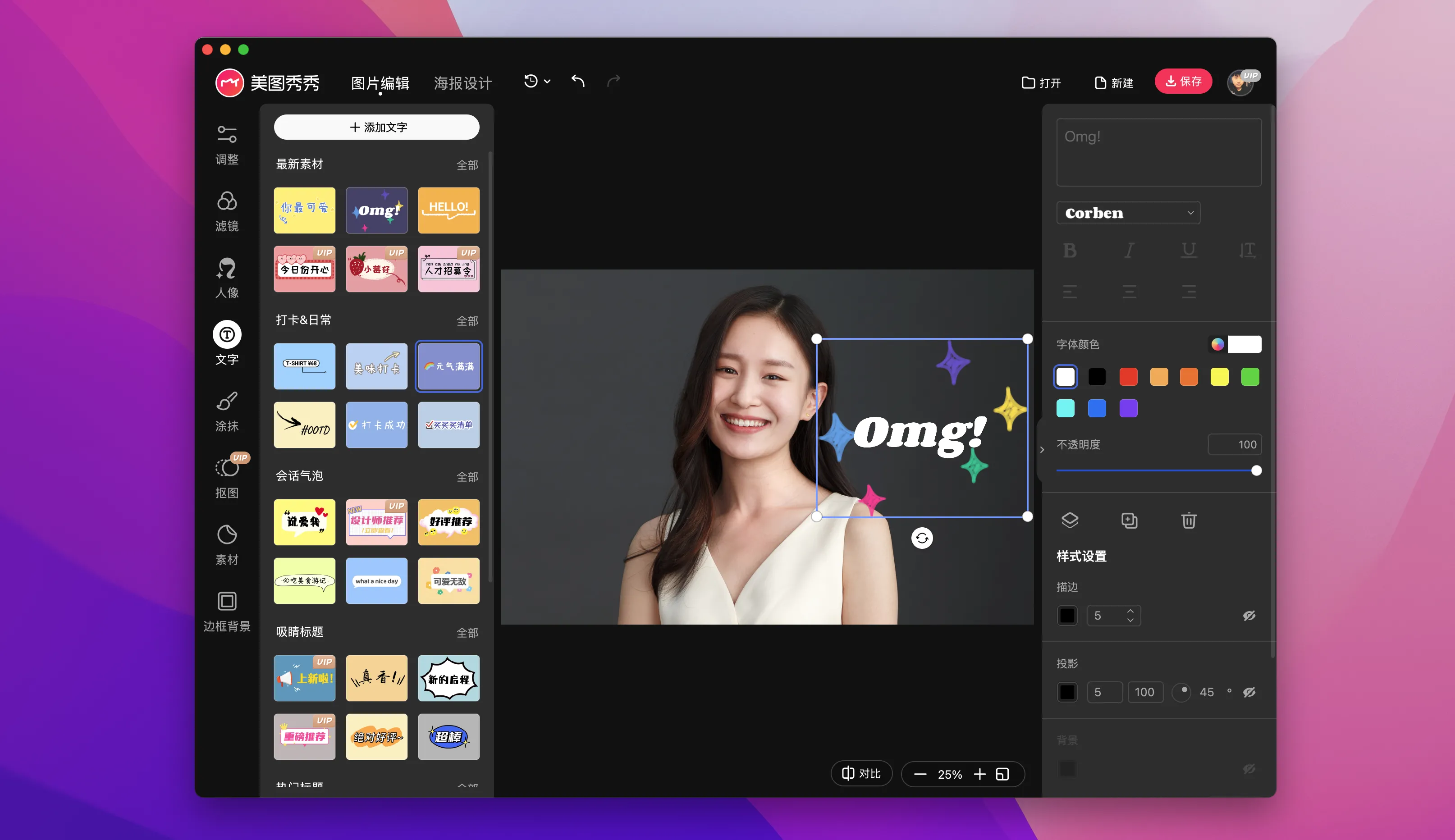The image size is (1455, 840).
Task: Expand the history dropdown arrow
Action: click(x=547, y=82)
